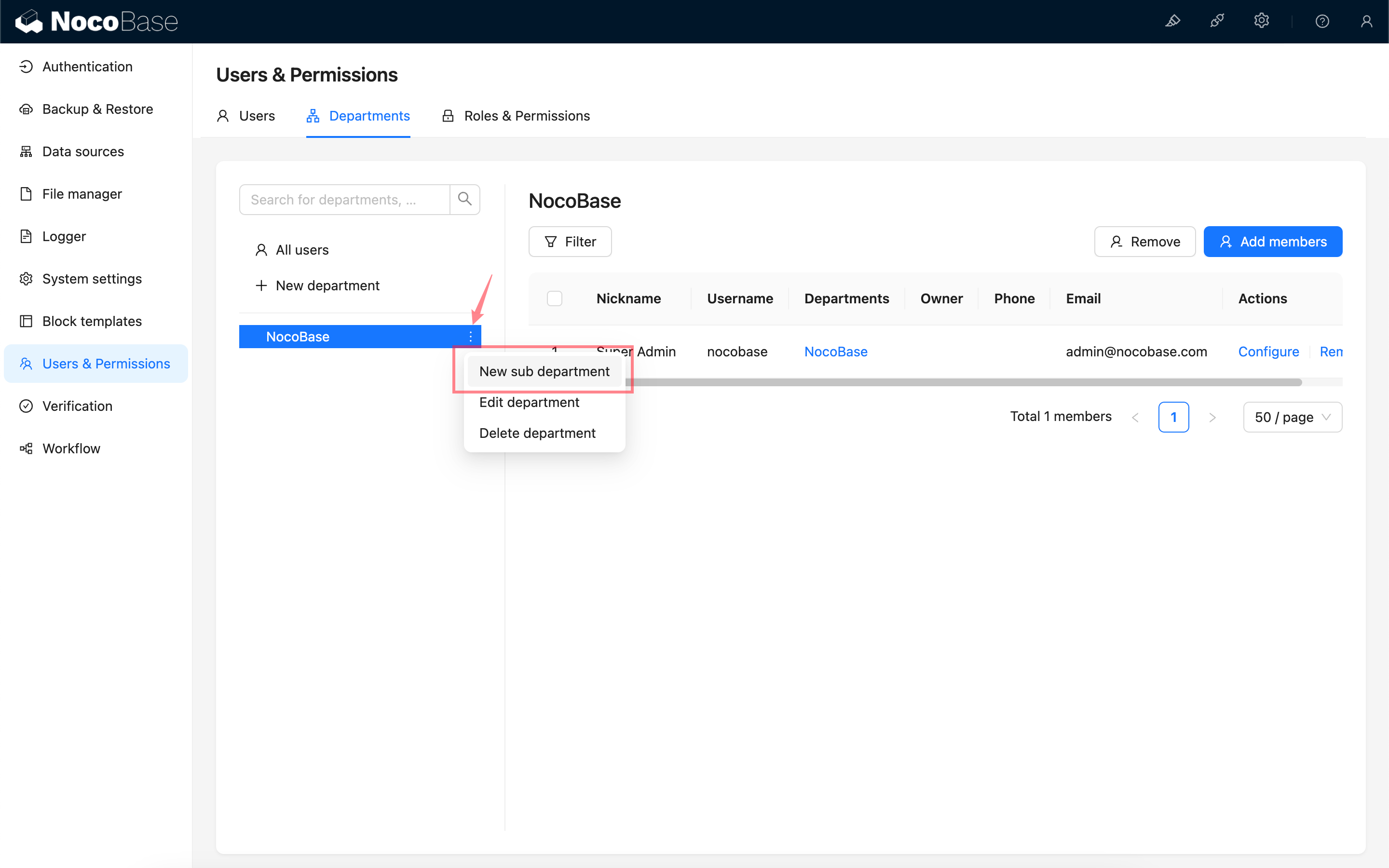The height and width of the screenshot is (868, 1389).
Task: Open Workflow in the sidebar
Action: pyautogui.click(x=71, y=448)
